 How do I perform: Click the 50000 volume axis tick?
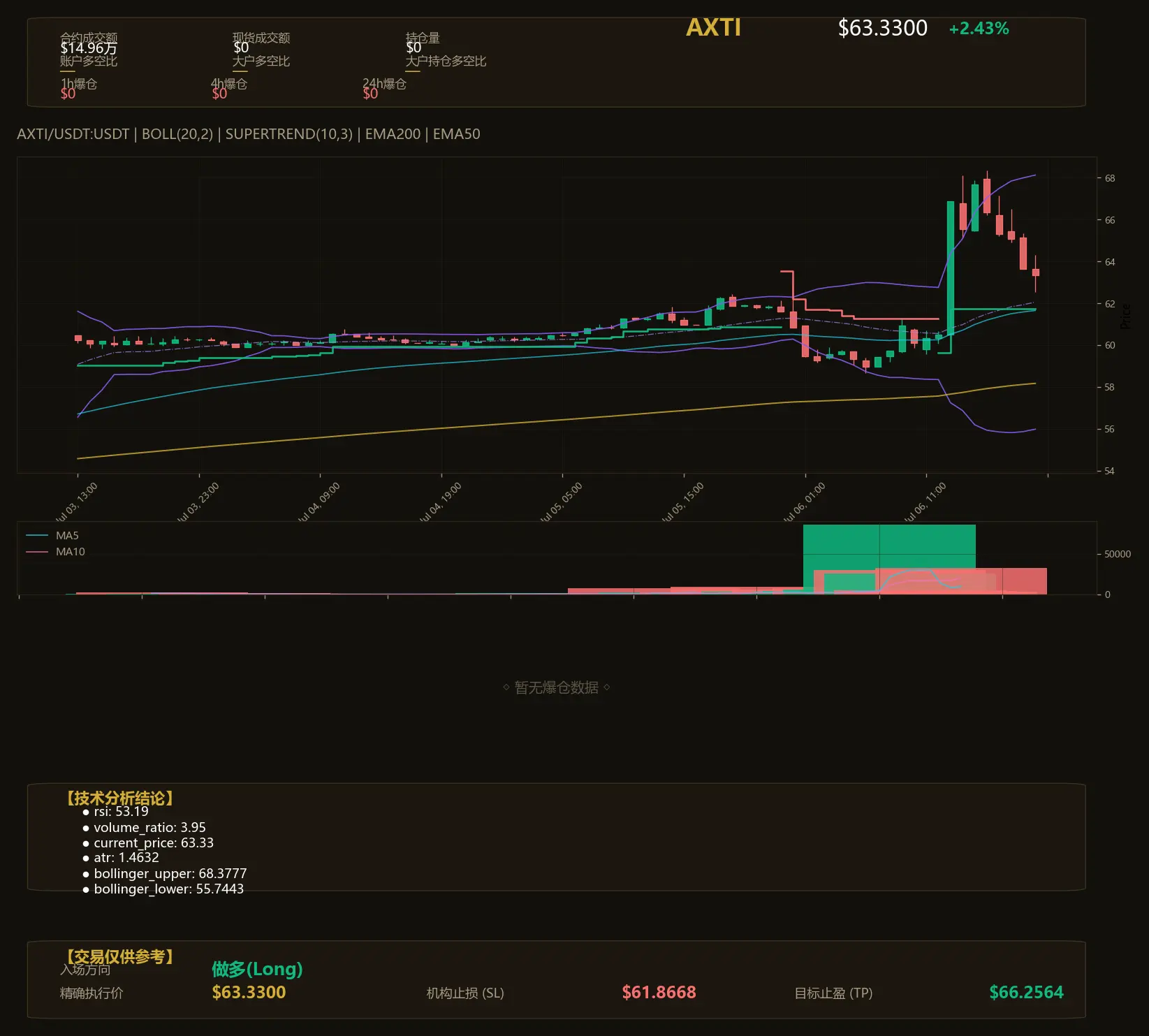click(1118, 554)
